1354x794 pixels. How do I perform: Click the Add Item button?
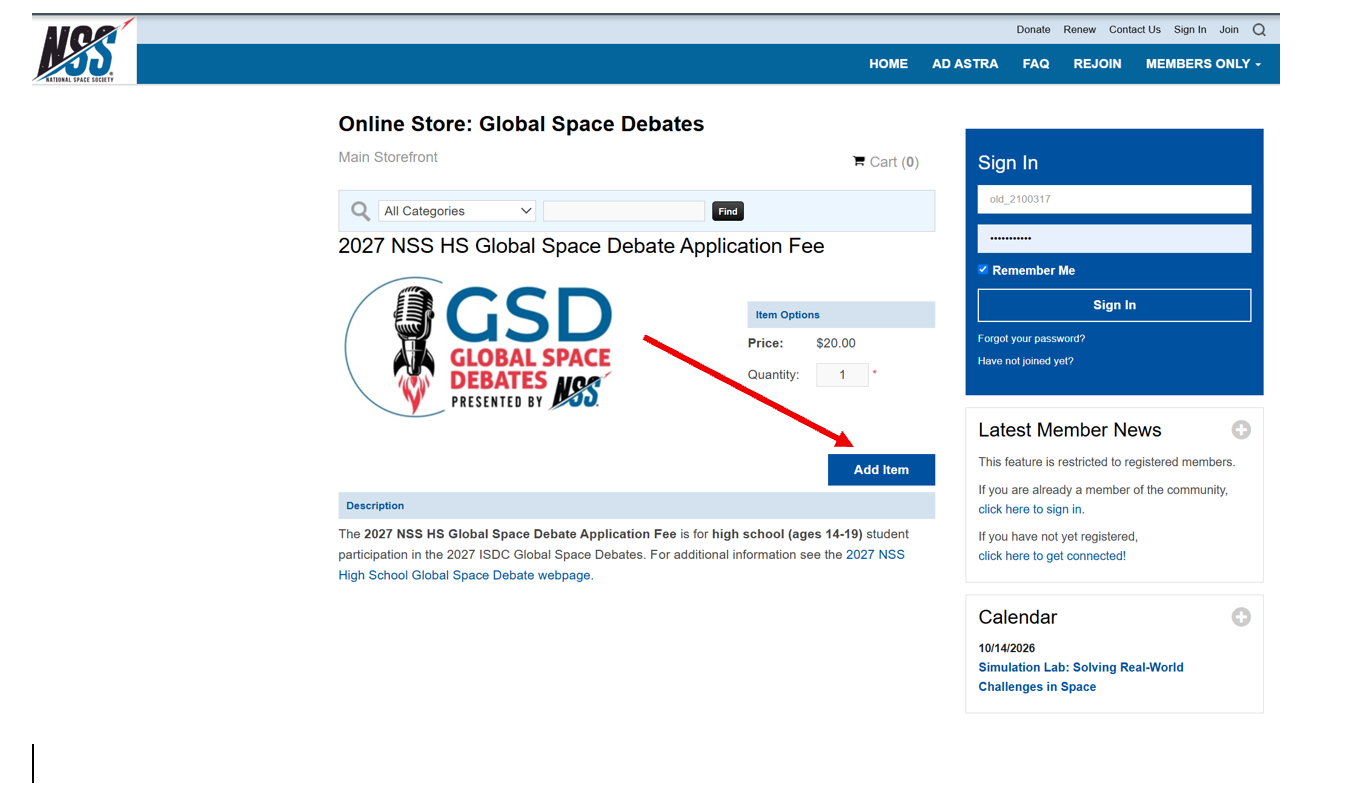click(x=881, y=470)
